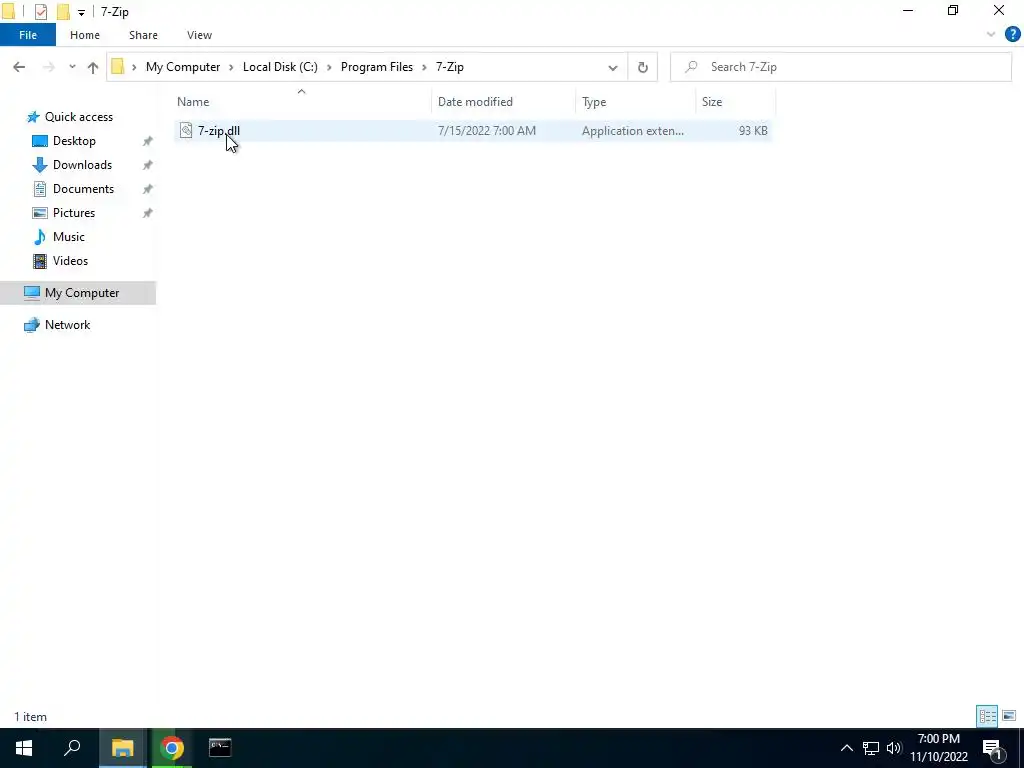Open Quick access in navigation pane

[x=78, y=117]
